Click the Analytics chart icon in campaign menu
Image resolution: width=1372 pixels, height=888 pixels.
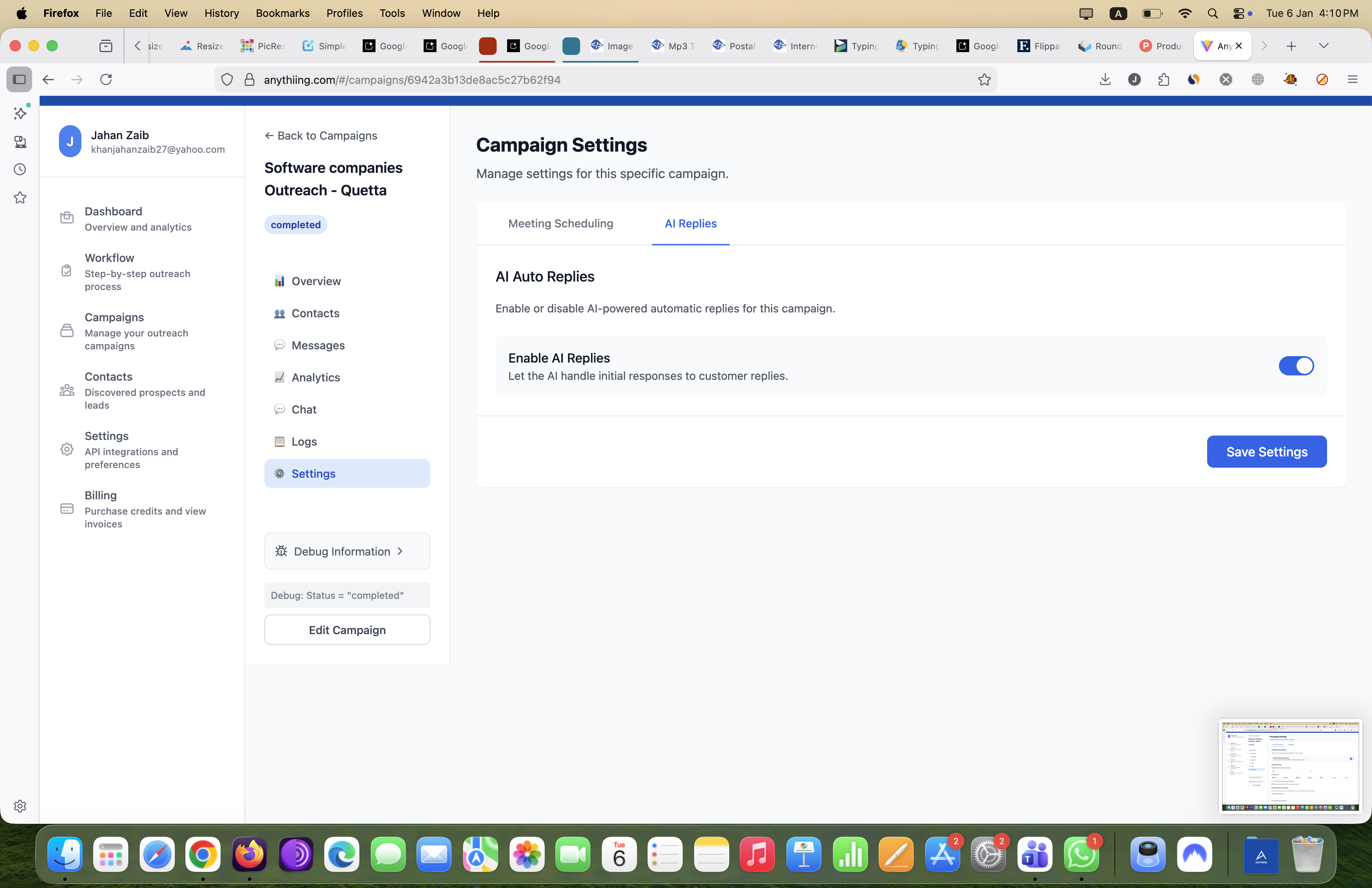(x=280, y=377)
